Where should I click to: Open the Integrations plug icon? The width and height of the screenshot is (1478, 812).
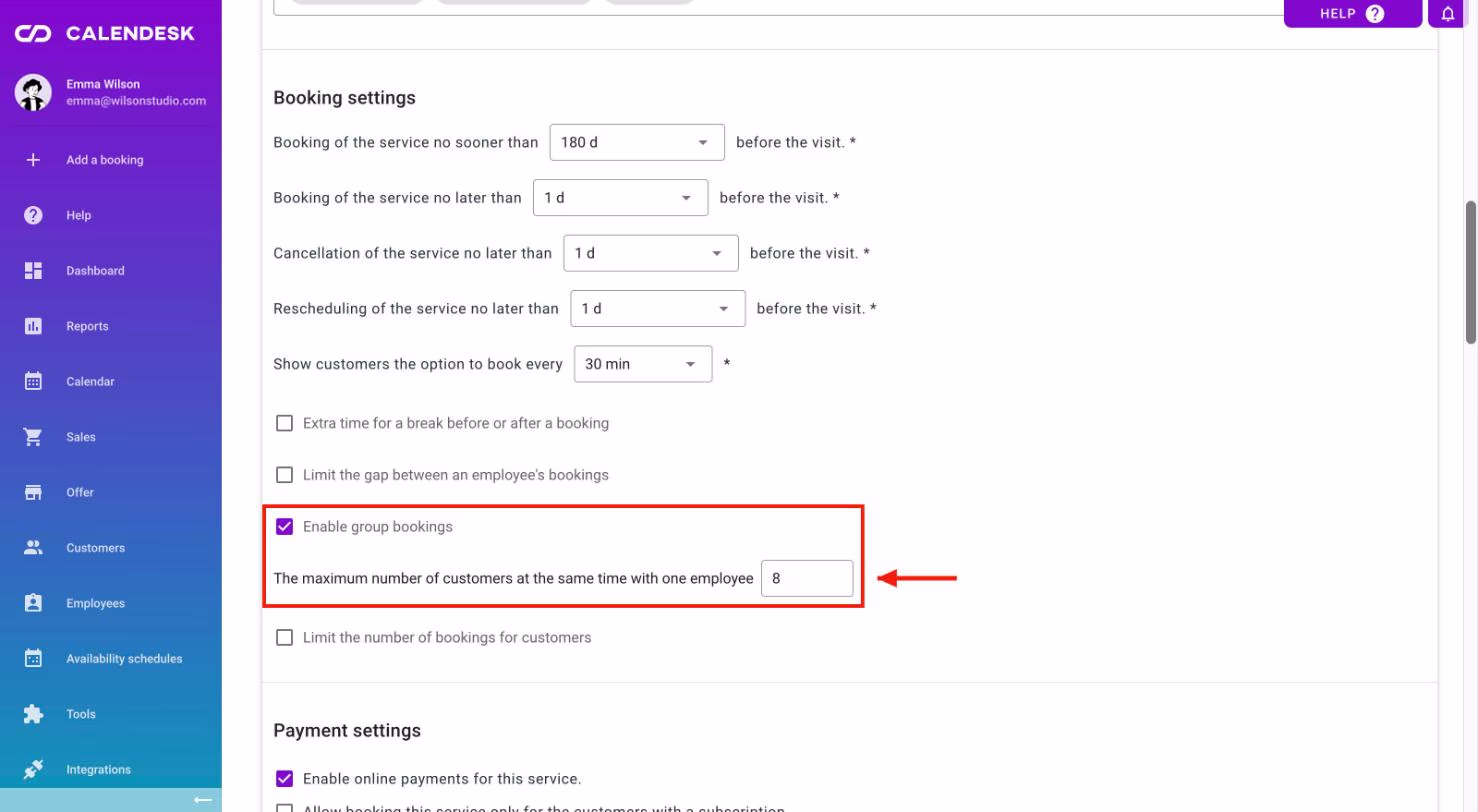pyautogui.click(x=33, y=769)
